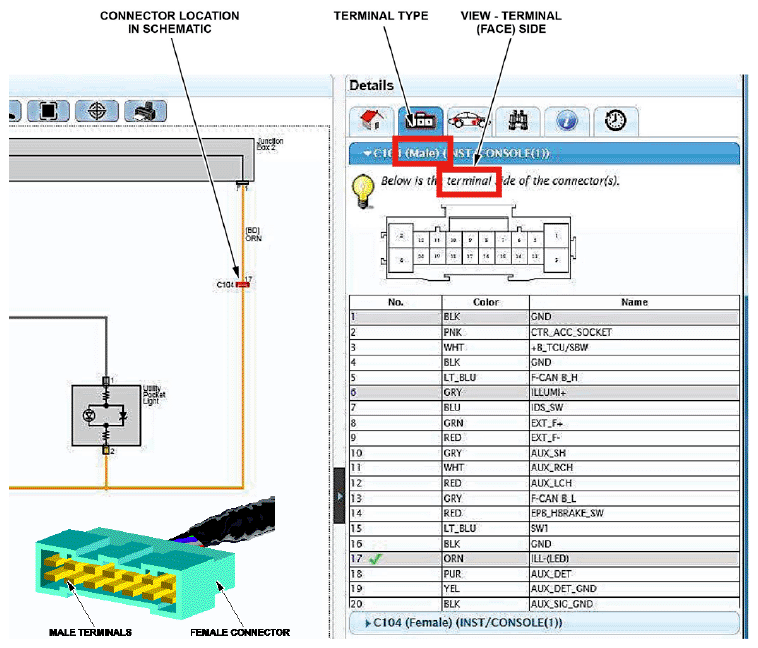
Task: Open the clock history tab
Action: coord(615,121)
